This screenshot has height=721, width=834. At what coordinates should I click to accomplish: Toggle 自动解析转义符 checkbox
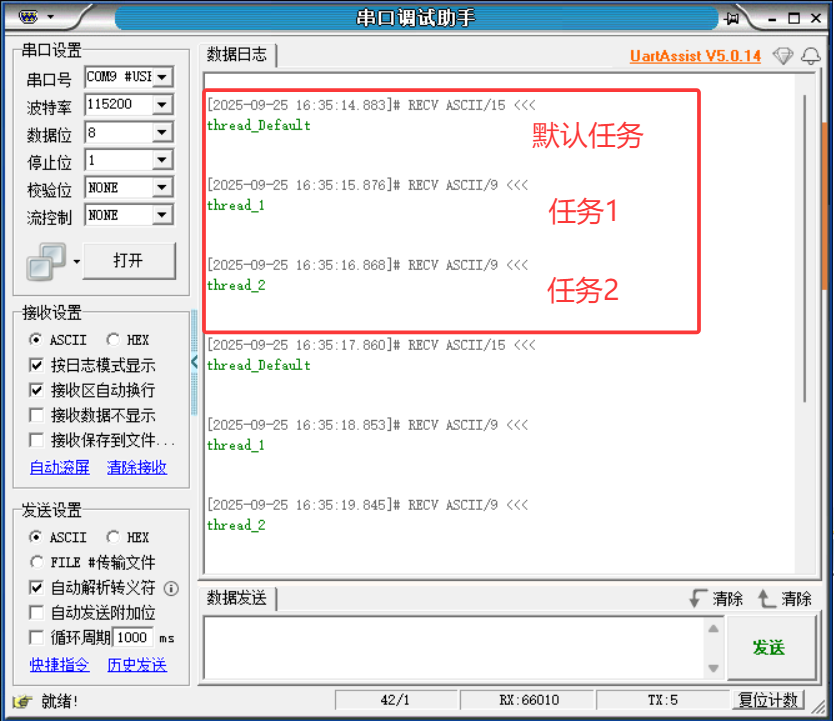coord(36,588)
